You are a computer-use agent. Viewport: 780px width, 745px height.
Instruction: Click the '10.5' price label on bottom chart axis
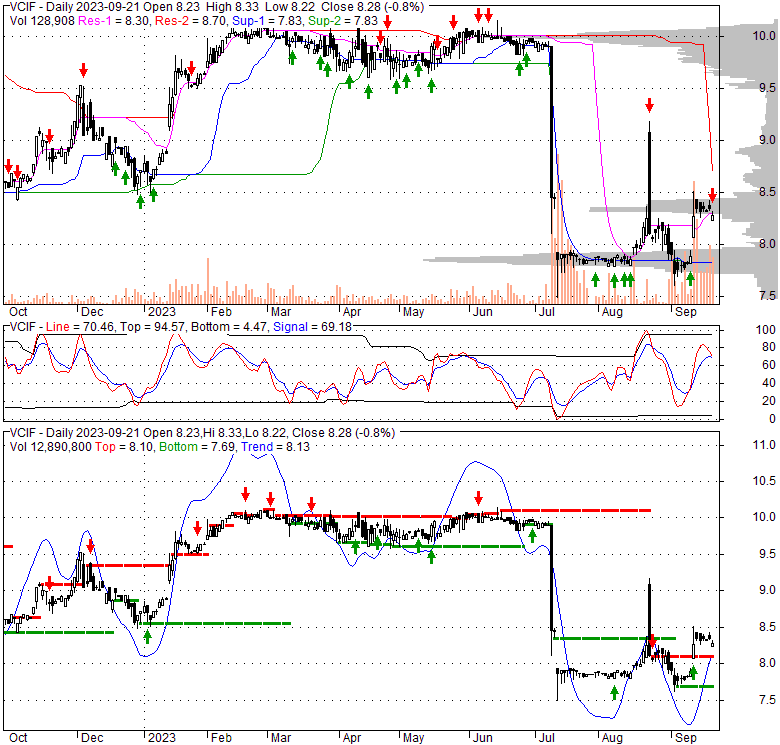[765, 481]
